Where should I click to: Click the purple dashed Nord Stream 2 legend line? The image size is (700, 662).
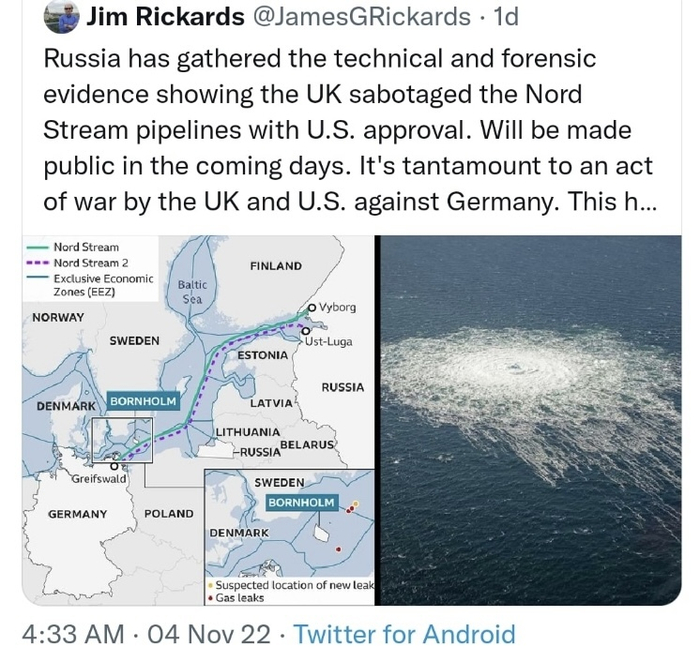click(37, 262)
